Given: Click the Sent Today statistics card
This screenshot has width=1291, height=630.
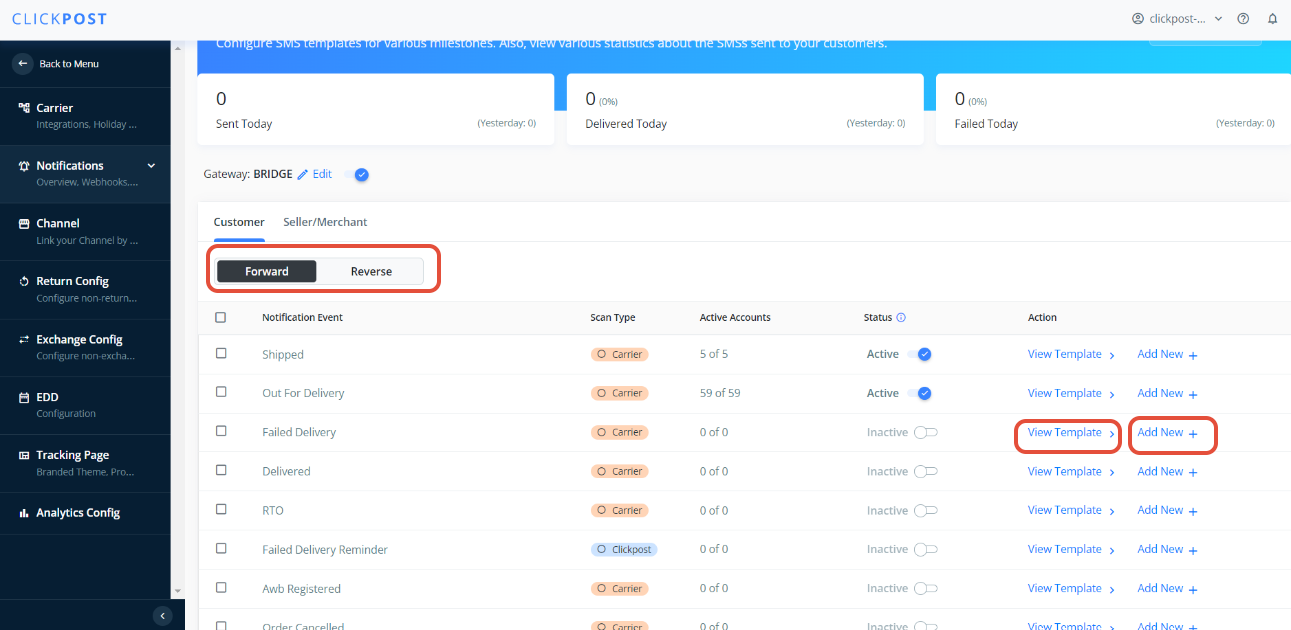Looking at the screenshot, I should [x=376, y=110].
